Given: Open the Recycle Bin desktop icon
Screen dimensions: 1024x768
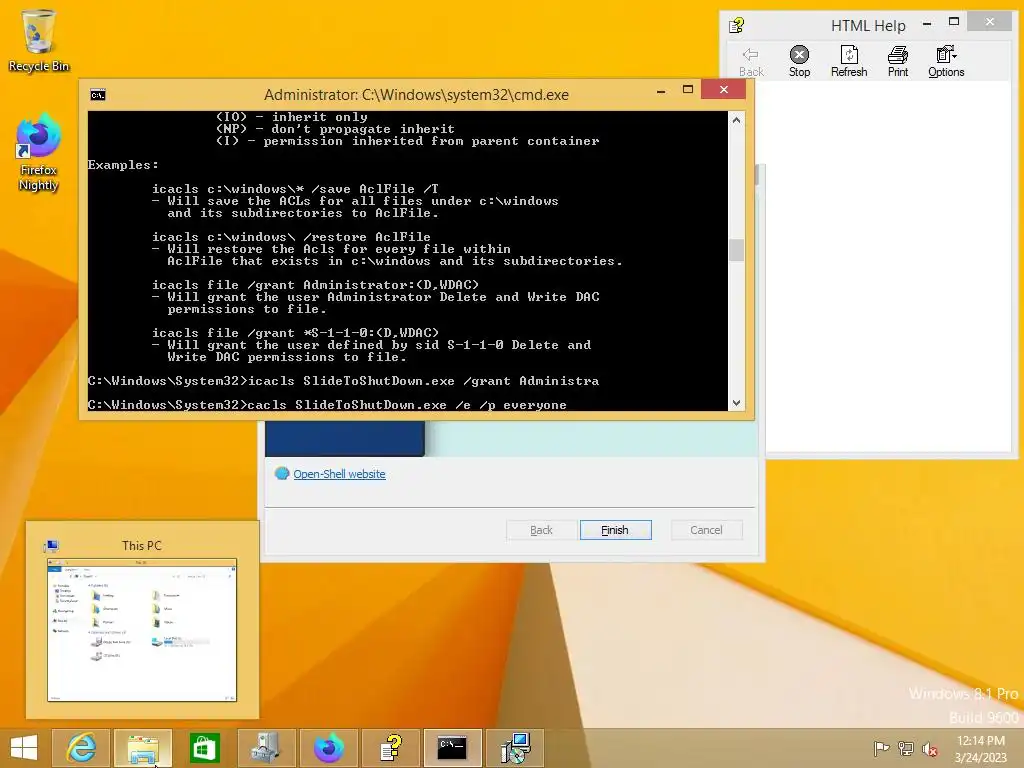Looking at the screenshot, I should pos(39,40).
